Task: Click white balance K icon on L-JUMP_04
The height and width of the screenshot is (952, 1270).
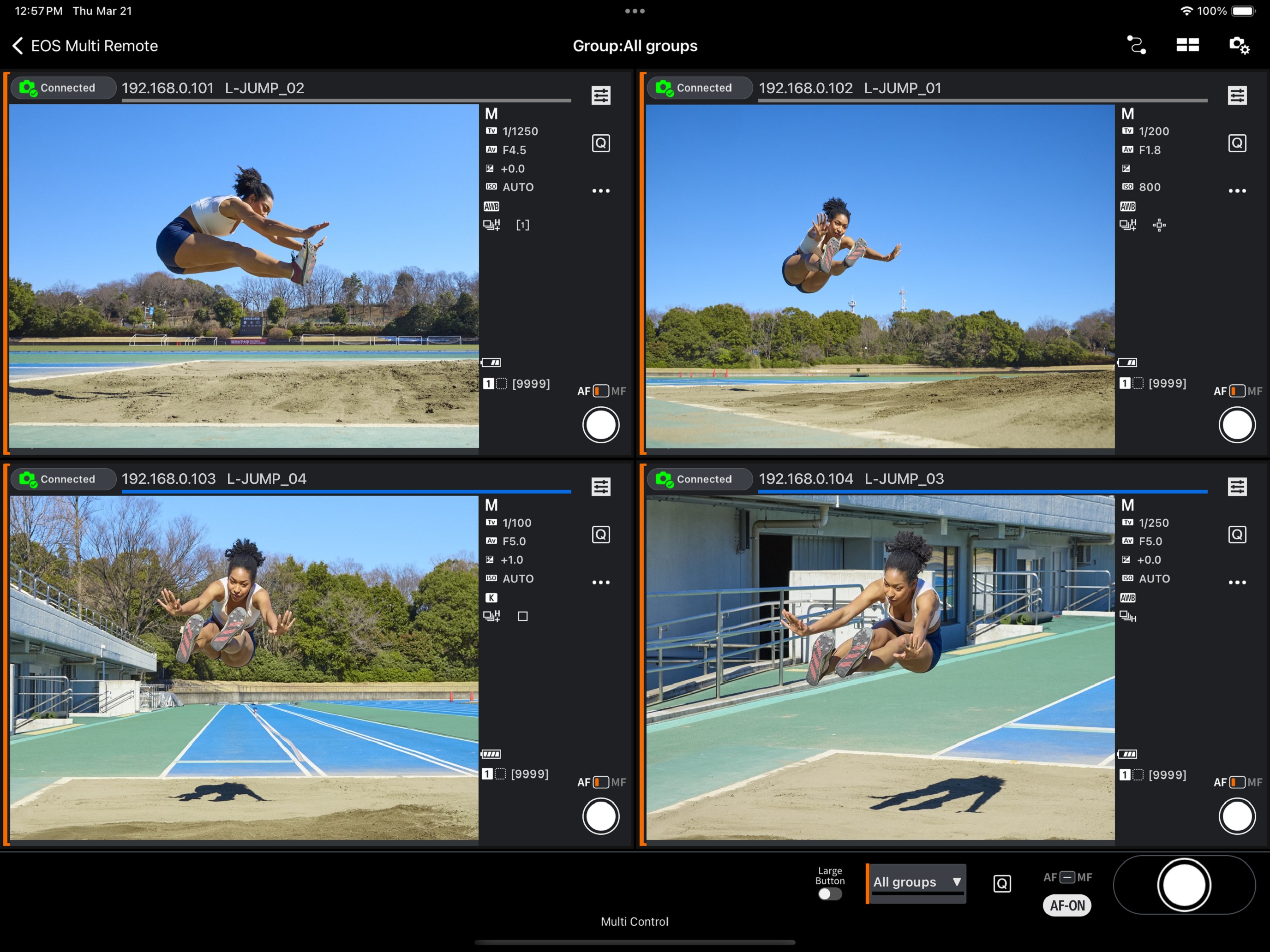Action: 491,597
